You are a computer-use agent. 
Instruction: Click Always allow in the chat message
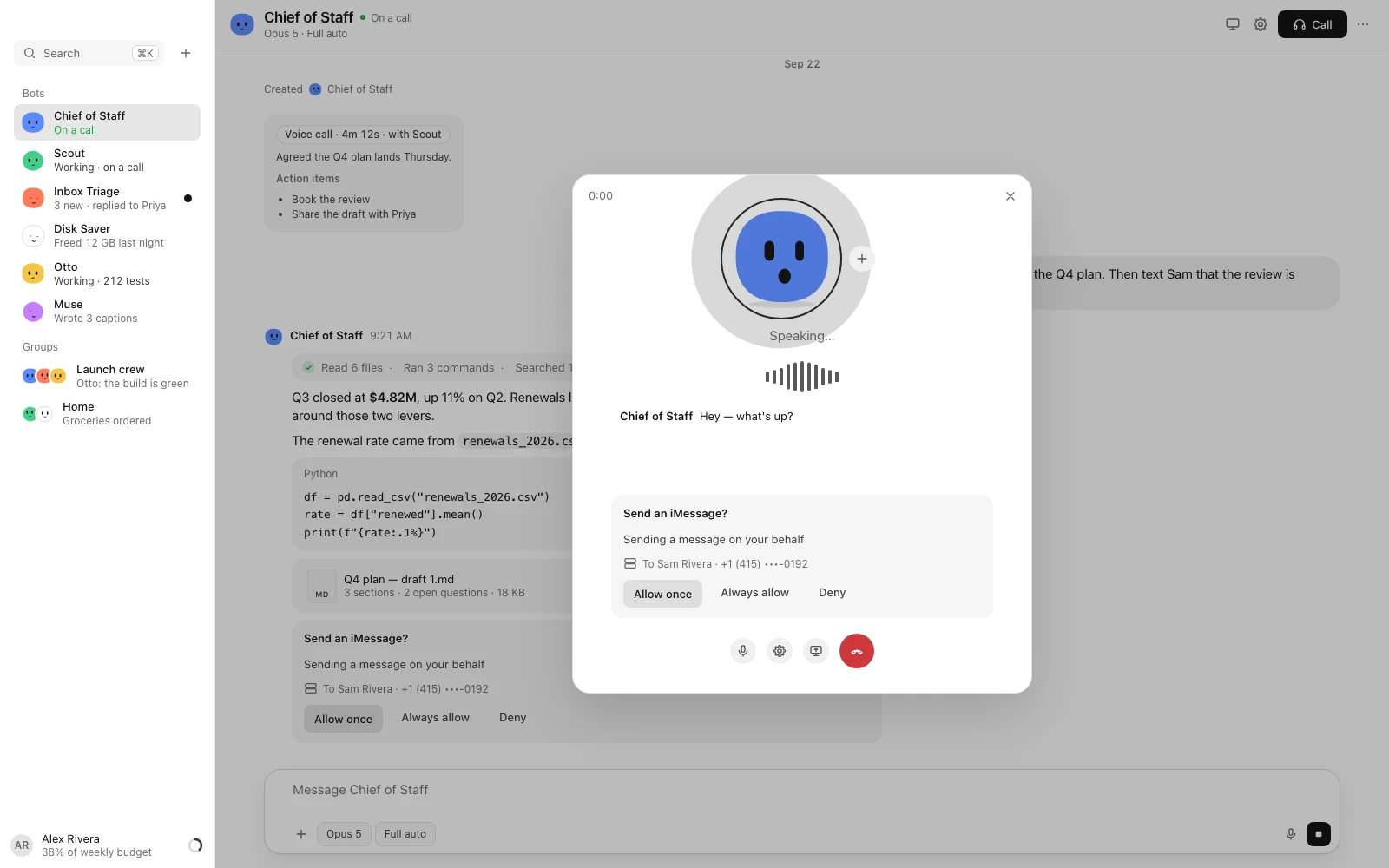436,718
